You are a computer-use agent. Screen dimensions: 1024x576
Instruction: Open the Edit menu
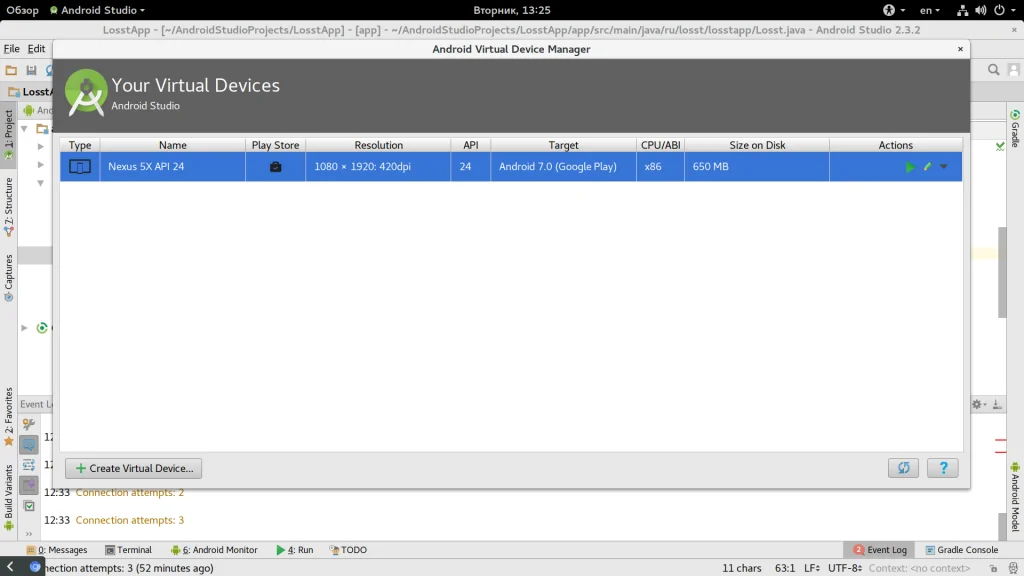tap(36, 49)
